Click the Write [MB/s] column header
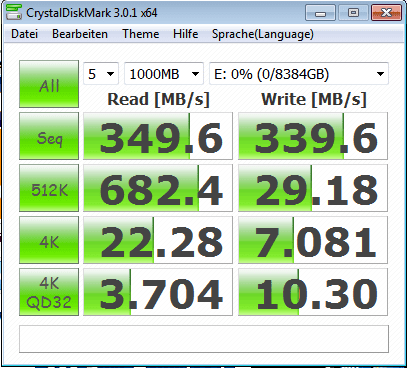Image resolution: width=407 pixels, height=368 pixels. coord(314,99)
